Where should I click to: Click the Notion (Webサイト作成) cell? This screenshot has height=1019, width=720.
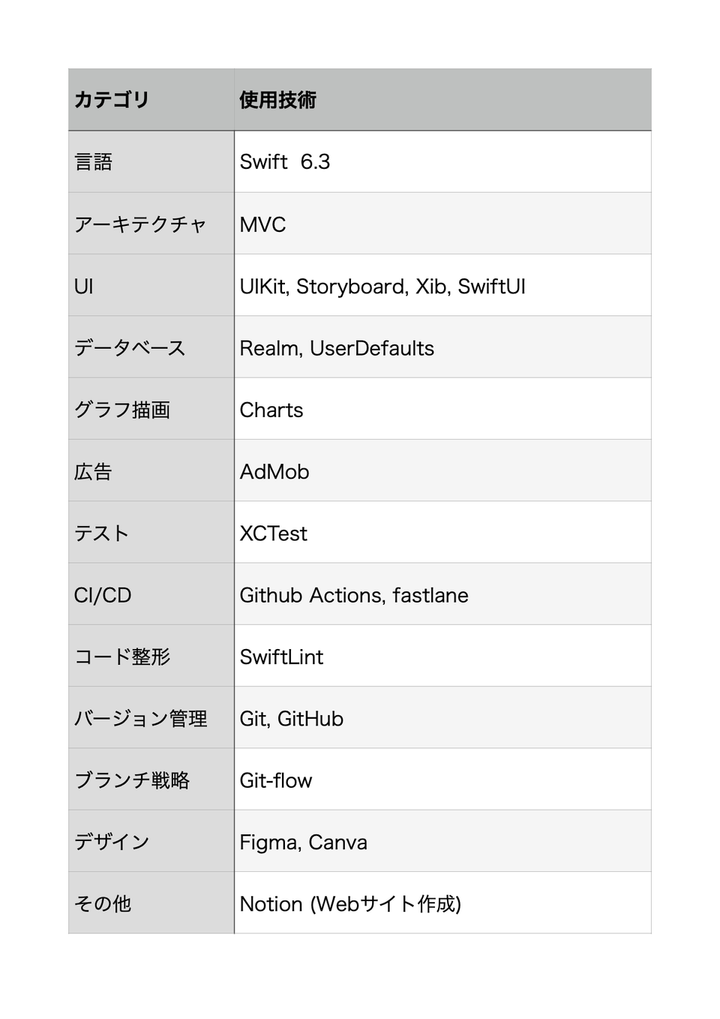[x=350, y=904]
